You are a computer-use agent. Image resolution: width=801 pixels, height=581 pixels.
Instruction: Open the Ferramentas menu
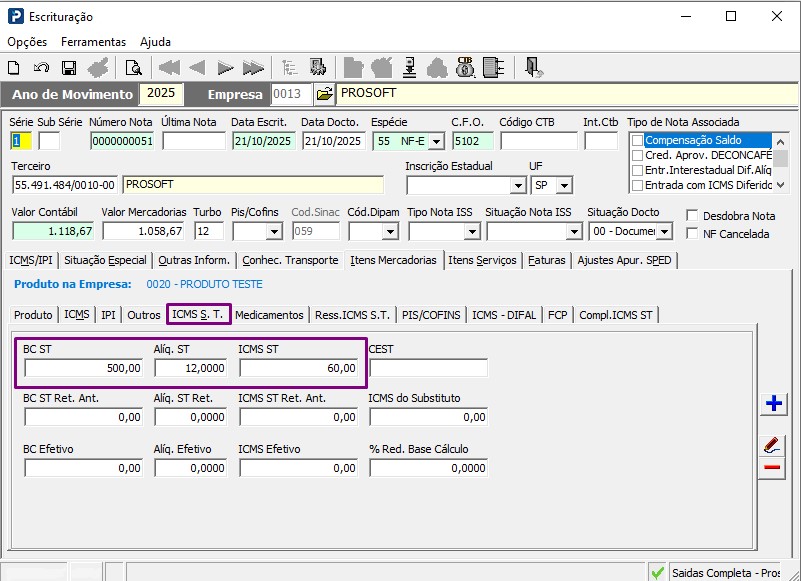pos(93,42)
